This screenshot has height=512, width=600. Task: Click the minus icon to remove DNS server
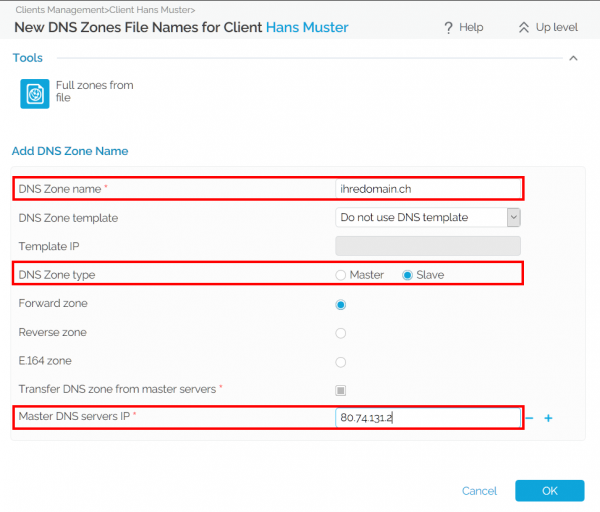530,418
